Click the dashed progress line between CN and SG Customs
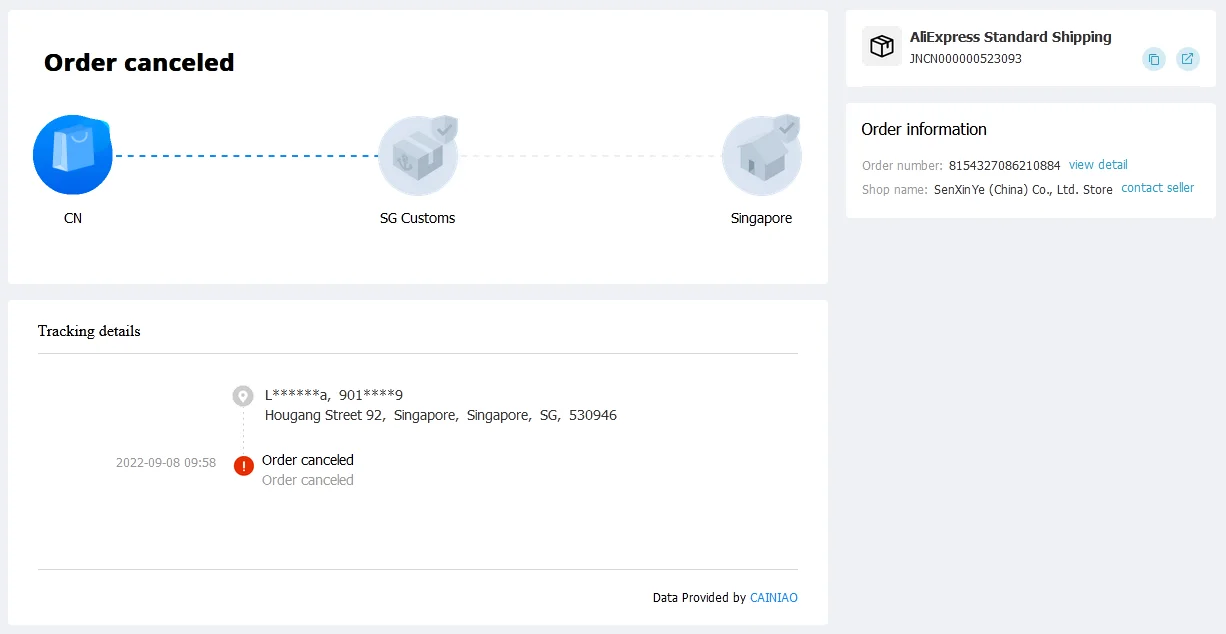 coord(245,156)
